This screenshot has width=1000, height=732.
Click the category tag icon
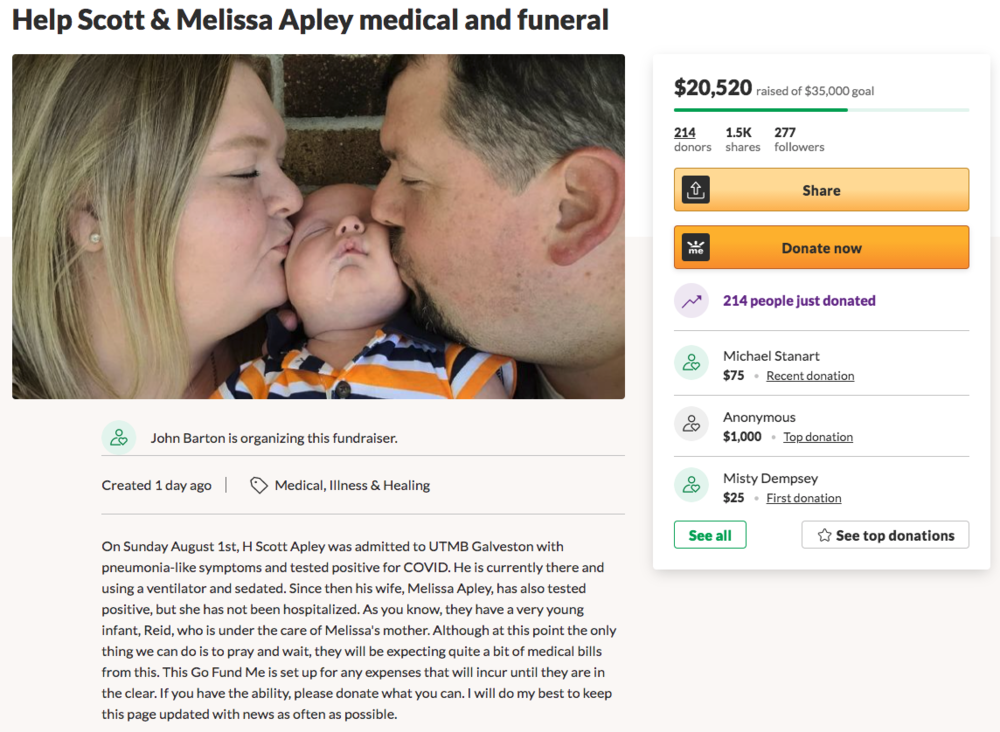point(259,485)
